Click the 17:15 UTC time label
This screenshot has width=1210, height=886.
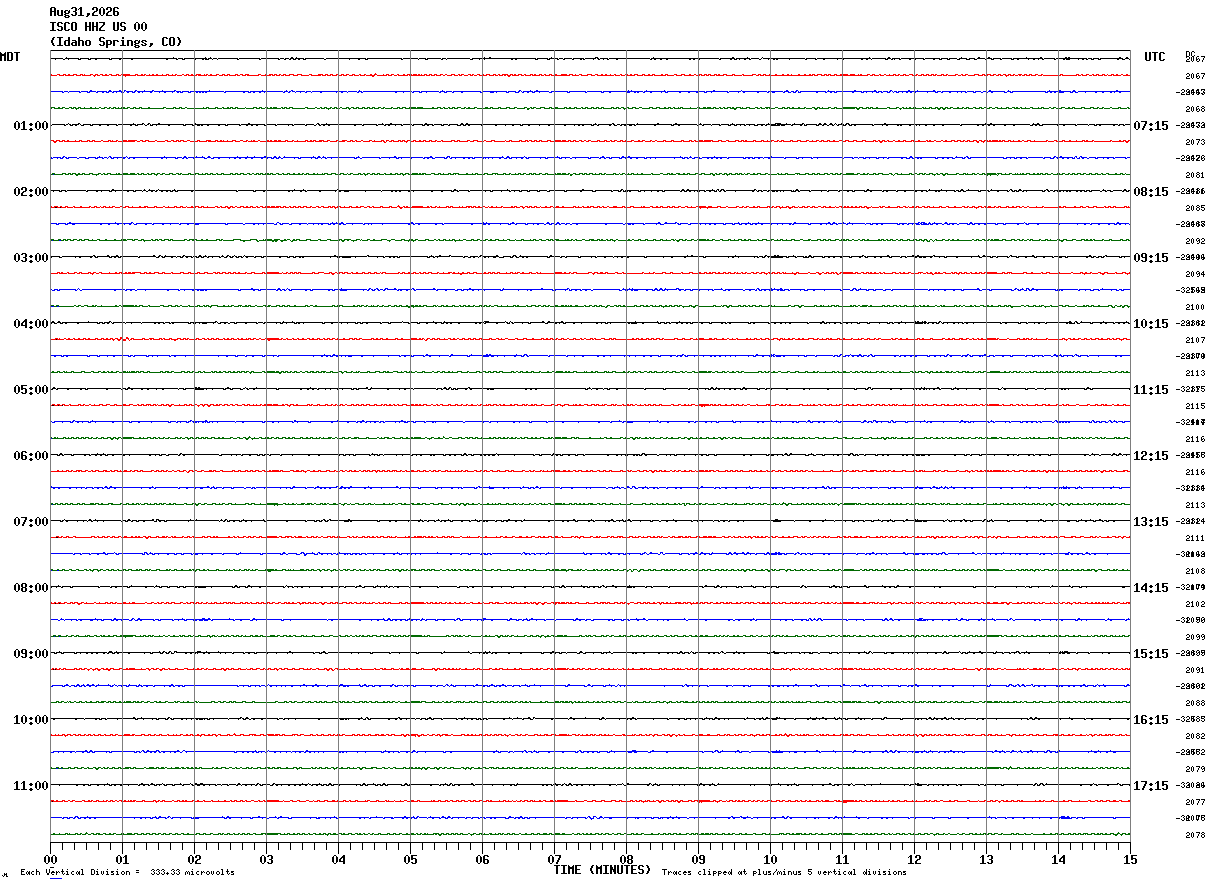1151,786
